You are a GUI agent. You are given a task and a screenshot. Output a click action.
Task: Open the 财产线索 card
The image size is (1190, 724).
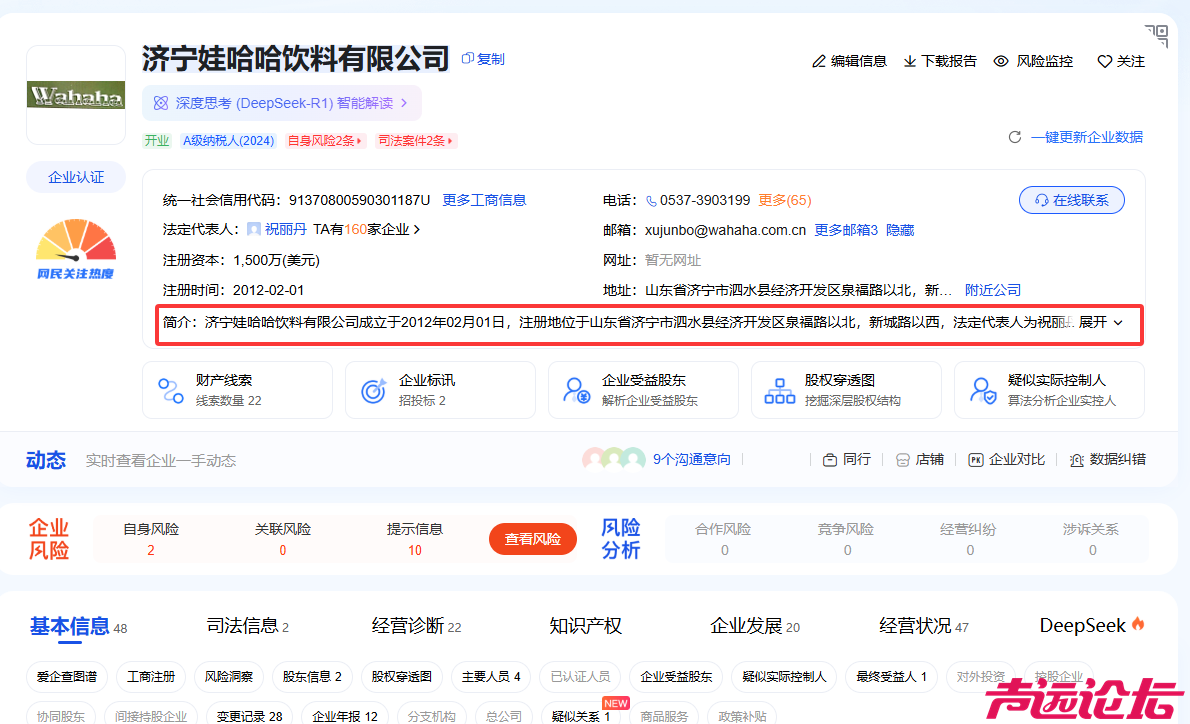pos(238,389)
